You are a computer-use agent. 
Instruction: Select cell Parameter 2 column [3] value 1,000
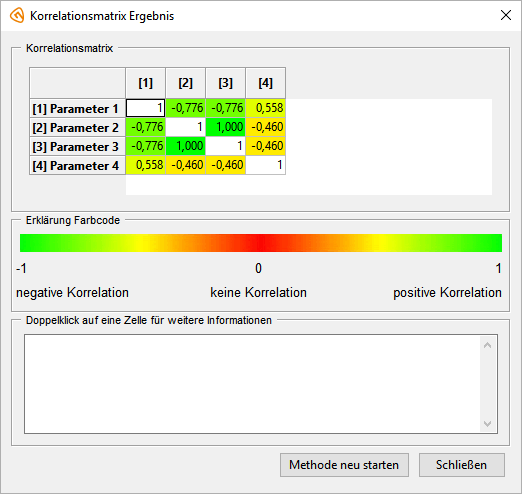click(226, 127)
